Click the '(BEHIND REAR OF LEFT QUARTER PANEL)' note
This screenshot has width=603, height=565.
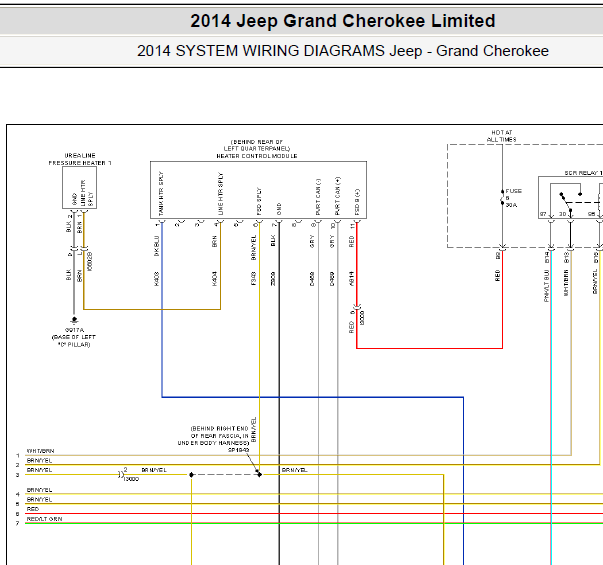(257, 145)
